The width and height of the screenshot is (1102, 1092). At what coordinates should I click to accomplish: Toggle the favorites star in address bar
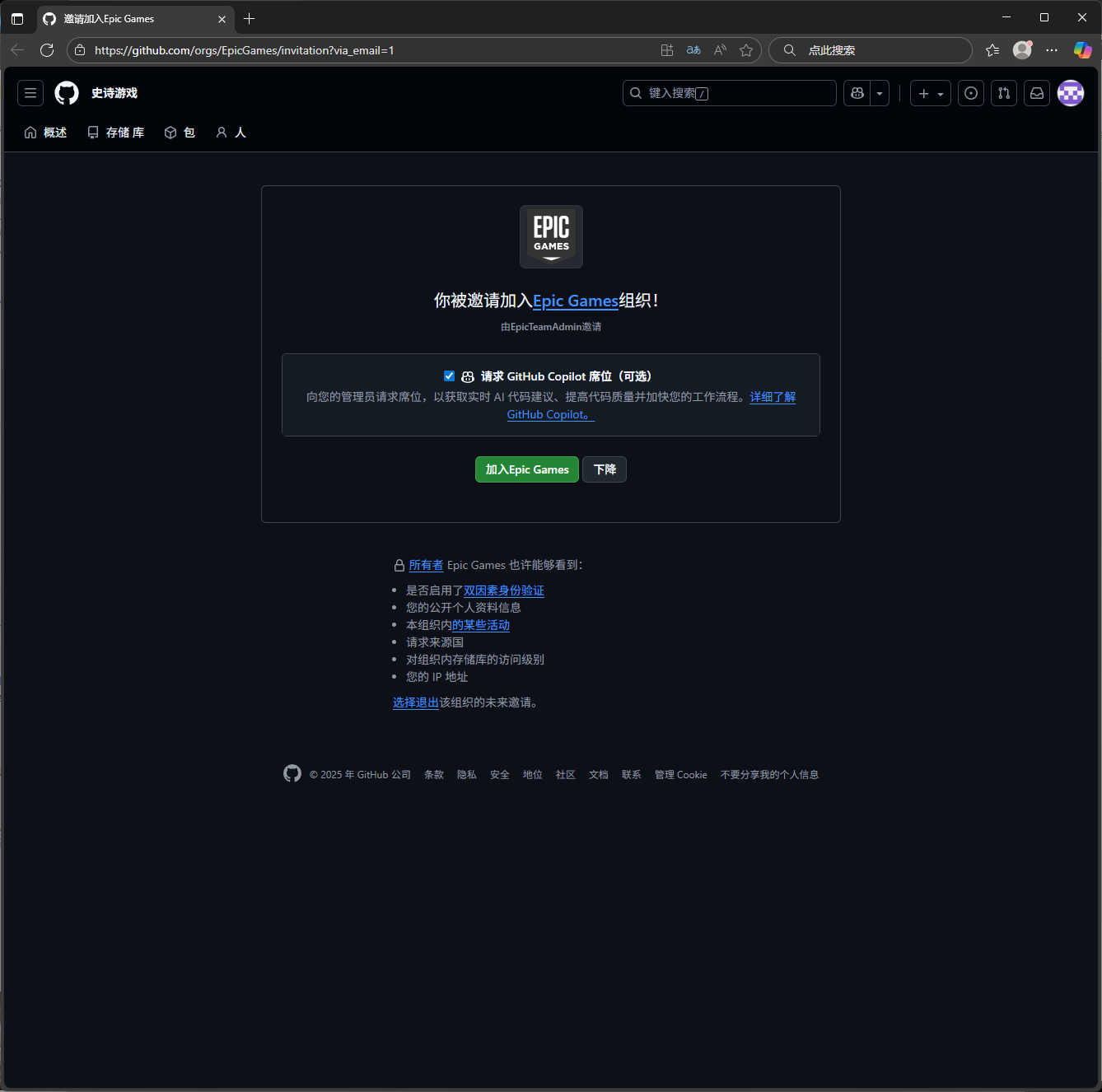[746, 50]
